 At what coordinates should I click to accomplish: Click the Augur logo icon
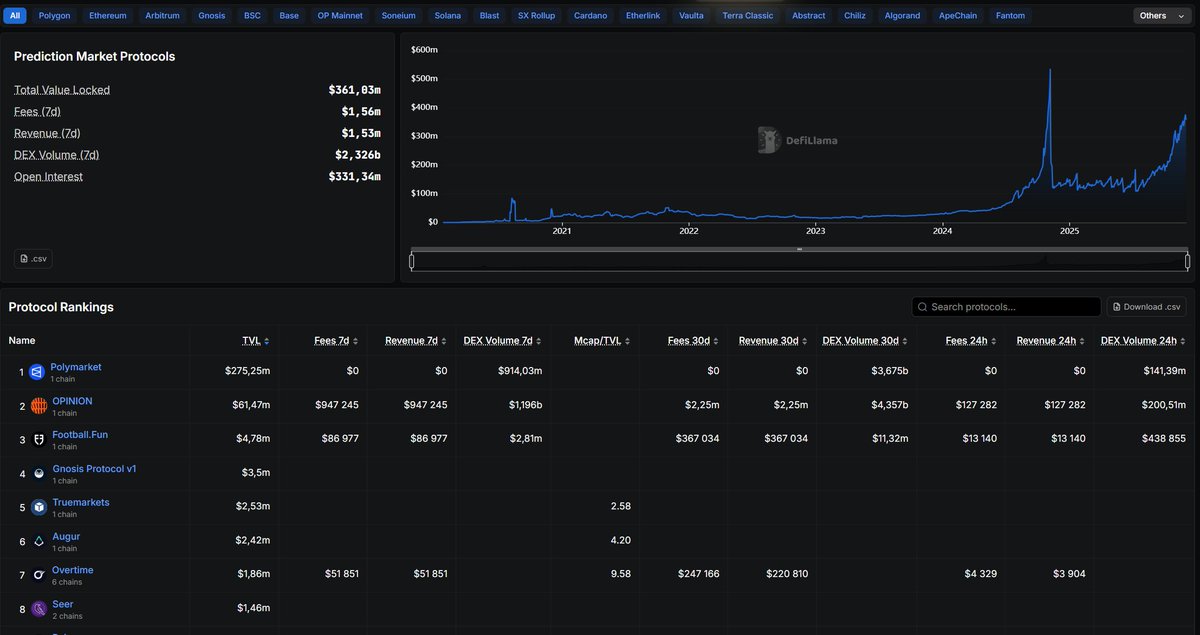38,542
